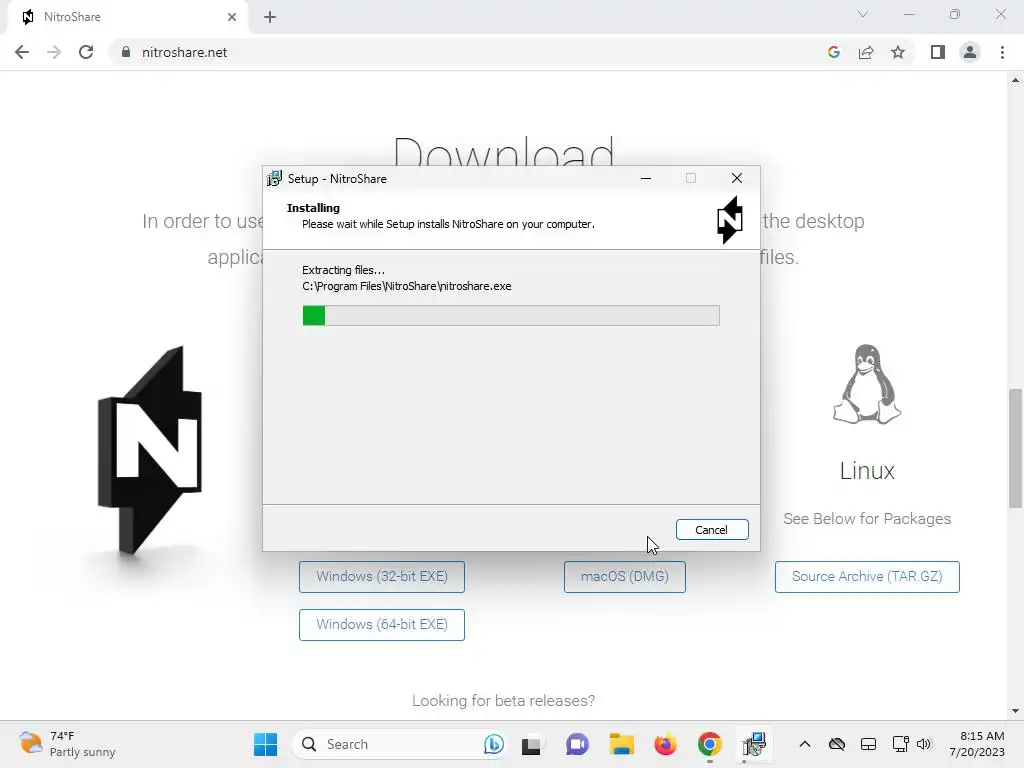Download Windows (64-bit EXE) installer
This screenshot has height=768, width=1024.
[382, 624]
